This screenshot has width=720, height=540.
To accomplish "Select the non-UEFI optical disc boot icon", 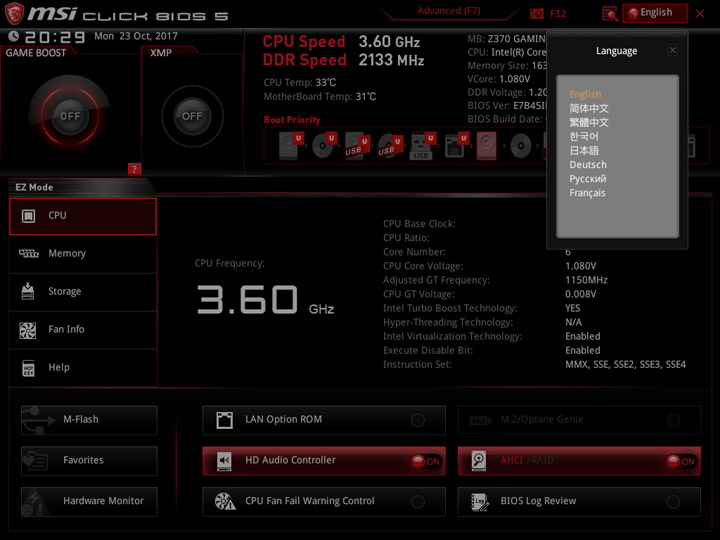I will 521,146.
